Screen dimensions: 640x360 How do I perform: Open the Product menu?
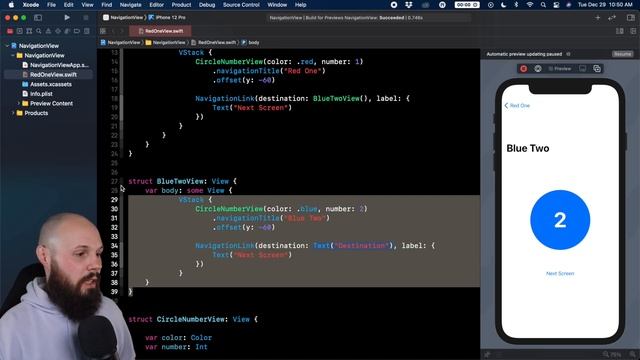tap(181, 5)
